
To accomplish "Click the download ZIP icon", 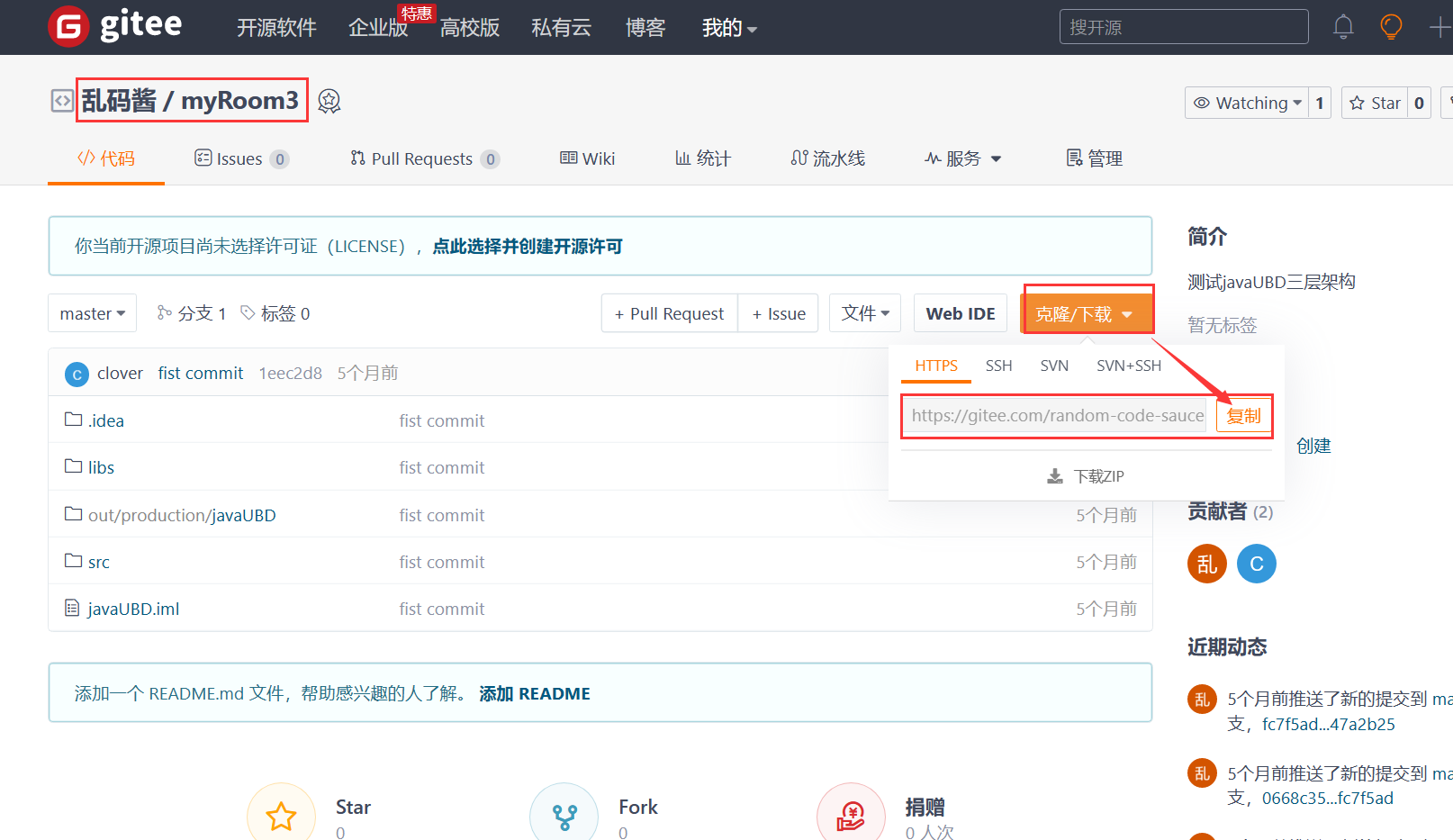I will [x=1055, y=476].
